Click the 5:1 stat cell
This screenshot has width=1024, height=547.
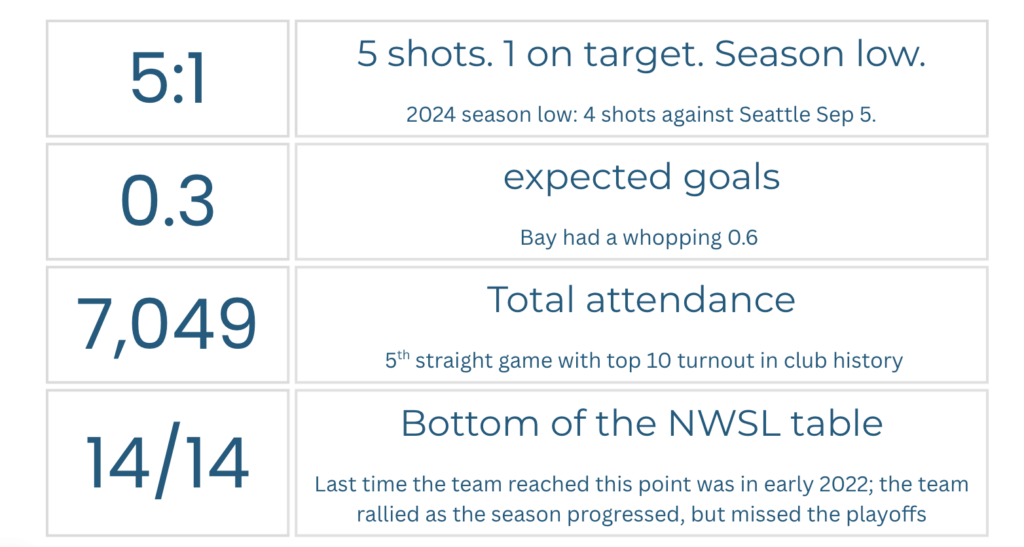coord(167,78)
